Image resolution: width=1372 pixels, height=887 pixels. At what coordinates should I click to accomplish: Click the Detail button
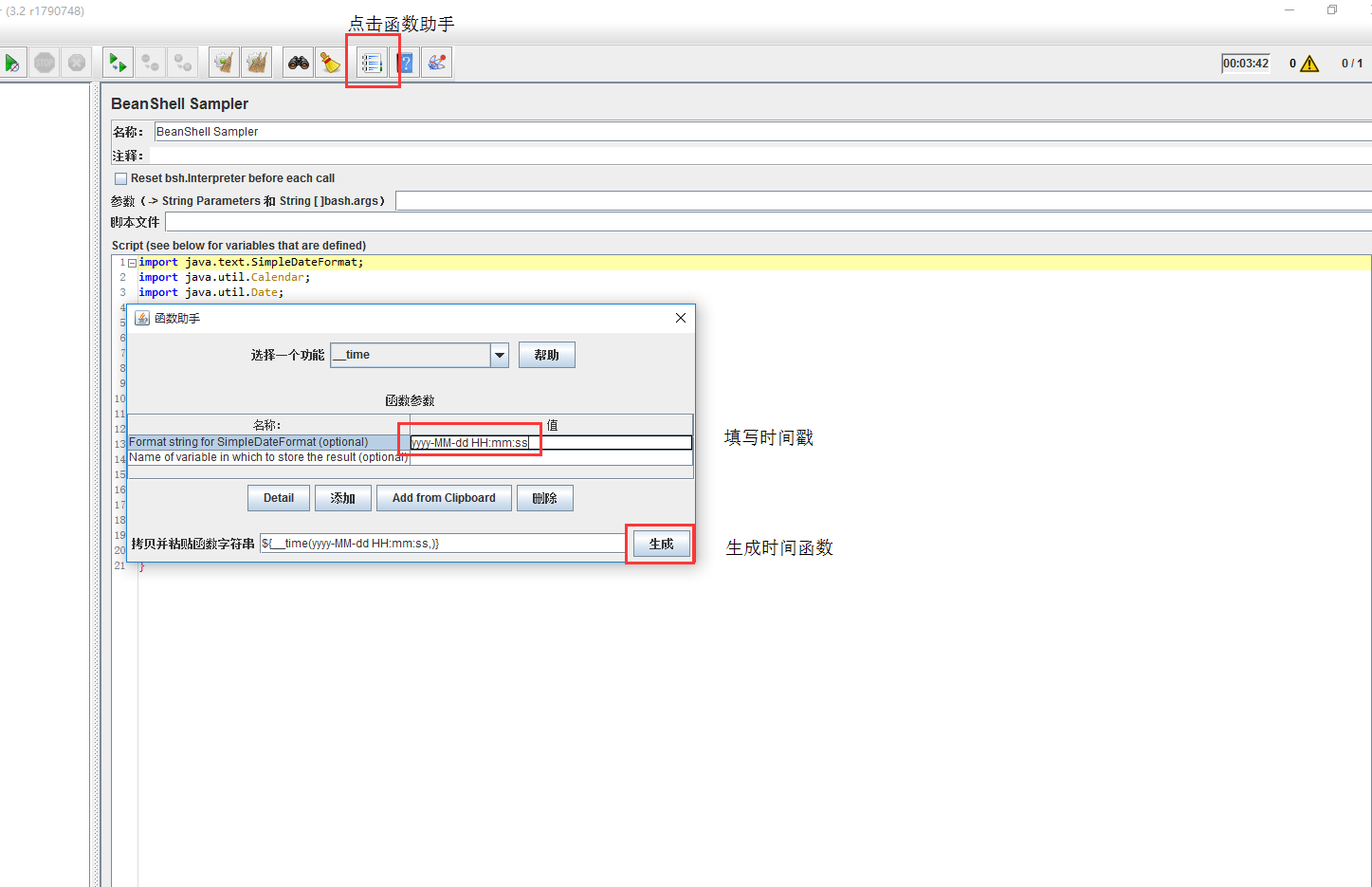(279, 498)
